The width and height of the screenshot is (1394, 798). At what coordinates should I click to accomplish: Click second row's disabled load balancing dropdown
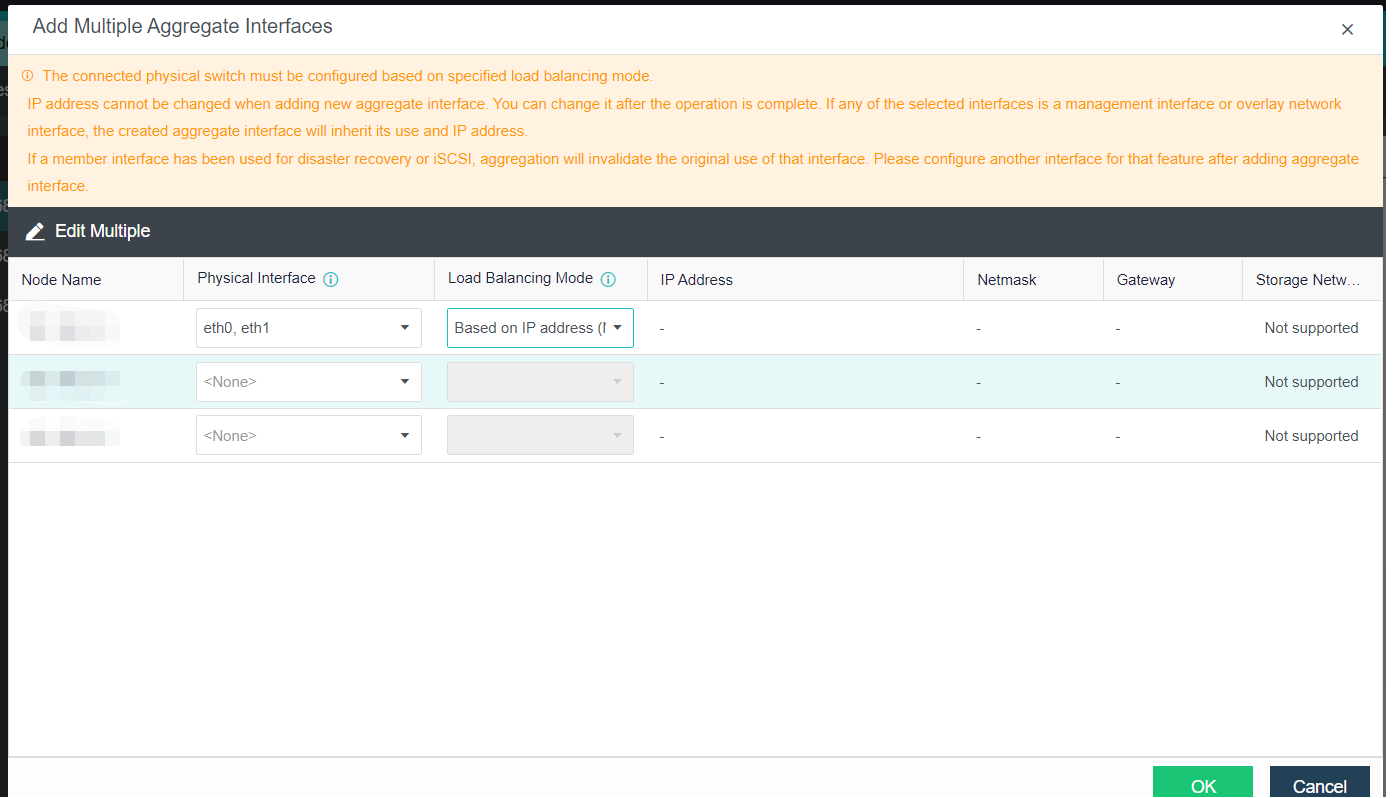click(x=540, y=382)
